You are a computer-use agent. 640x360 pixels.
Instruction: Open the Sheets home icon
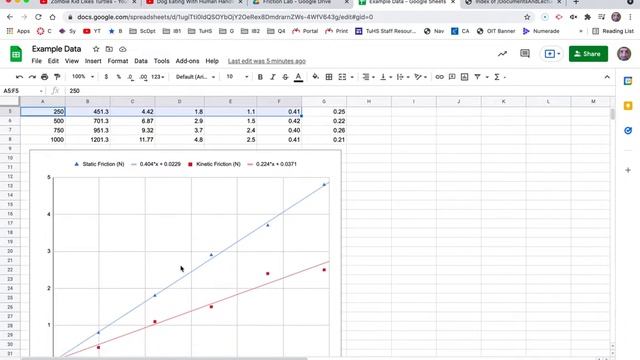click(x=16, y=54)
